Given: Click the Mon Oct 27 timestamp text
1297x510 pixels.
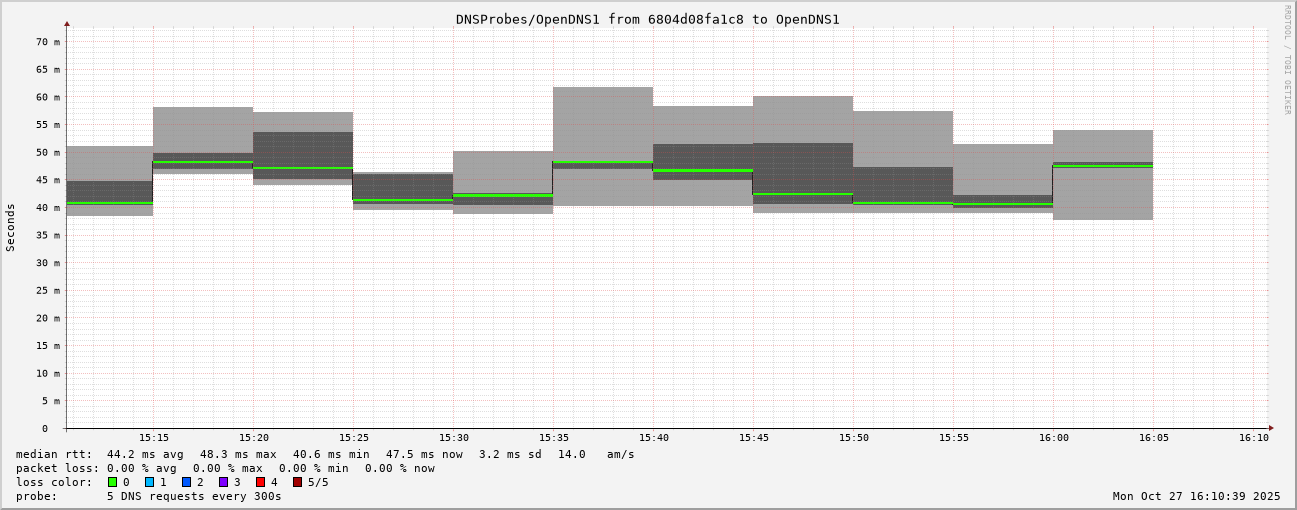Looking at the screenshot, I should click(1196, 496).
